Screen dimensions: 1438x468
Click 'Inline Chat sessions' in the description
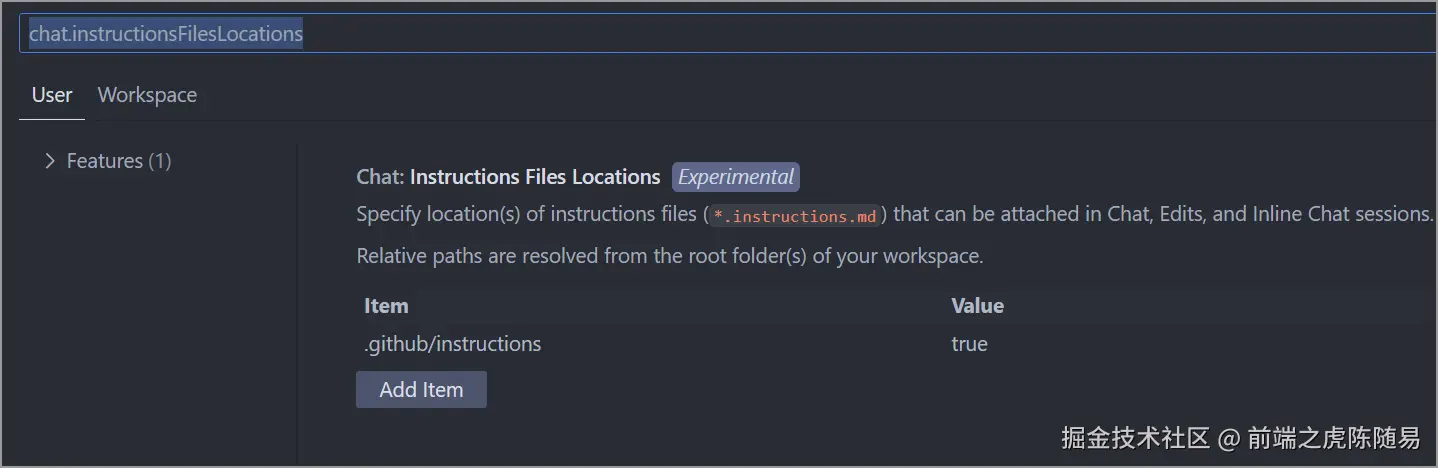point(1342,214)
